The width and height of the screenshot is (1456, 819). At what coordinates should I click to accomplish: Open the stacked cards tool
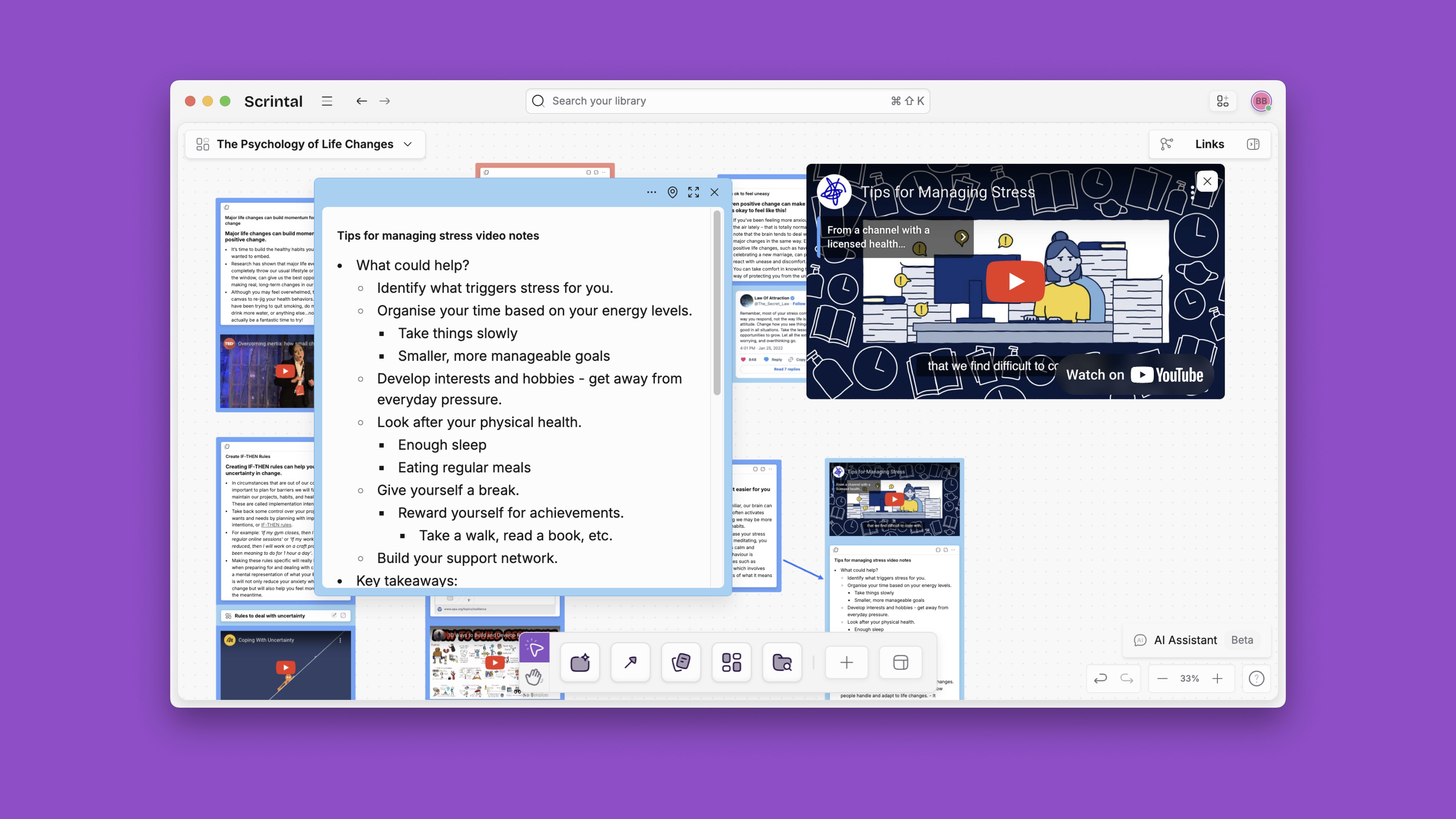(681, 662)
